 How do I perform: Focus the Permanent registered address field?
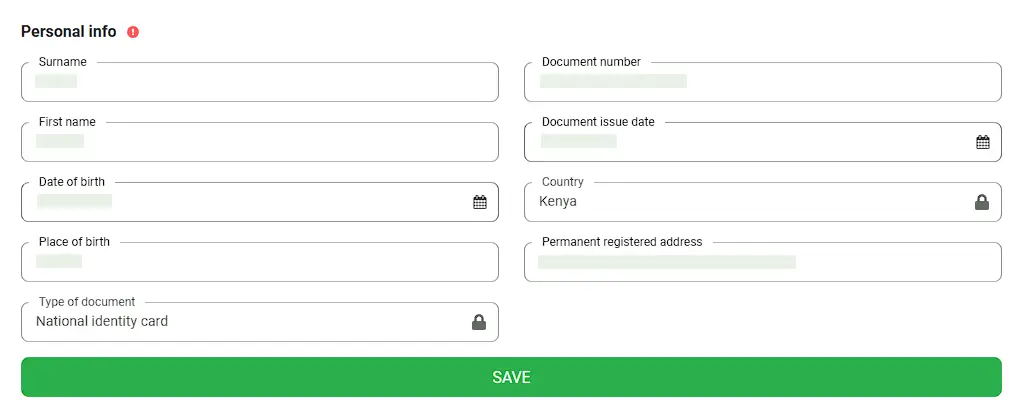(762, 263)
